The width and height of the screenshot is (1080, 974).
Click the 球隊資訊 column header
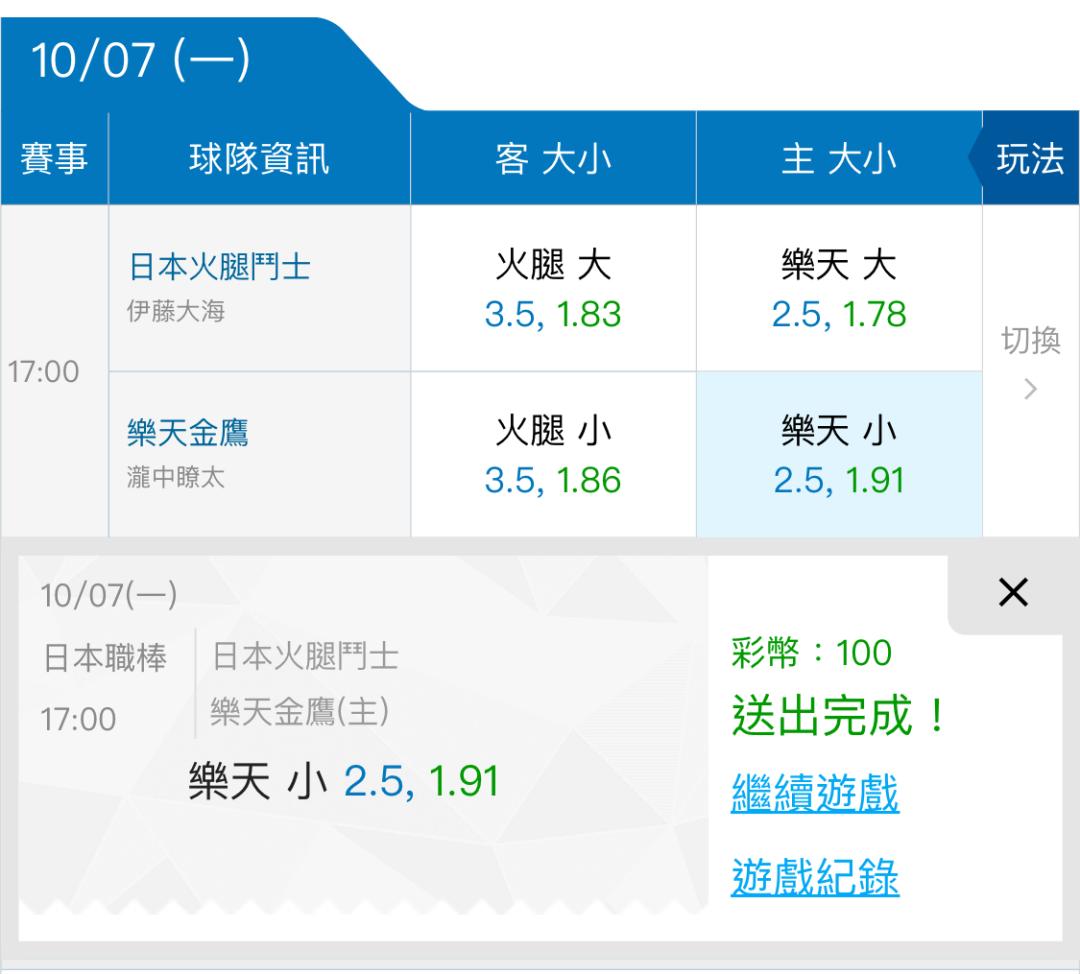click(x=260, y=158)
